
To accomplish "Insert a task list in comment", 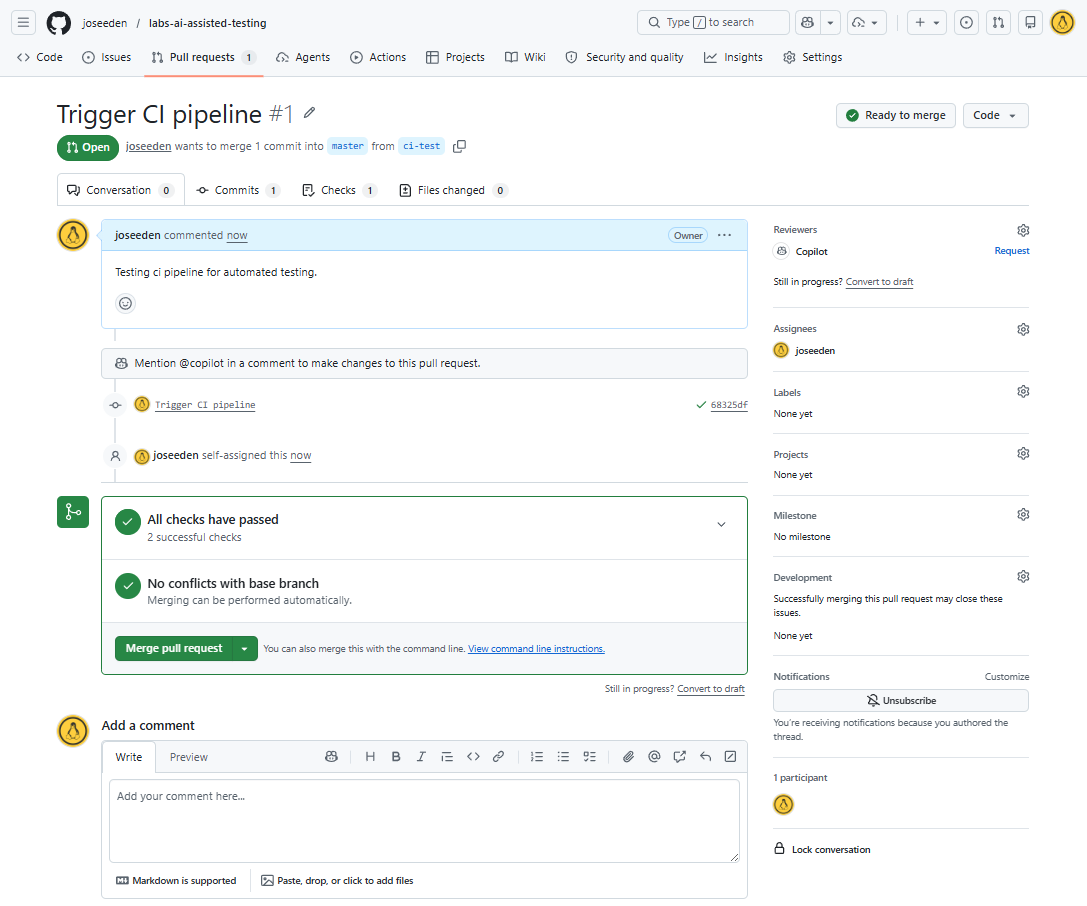I will (x=589, y=756).
